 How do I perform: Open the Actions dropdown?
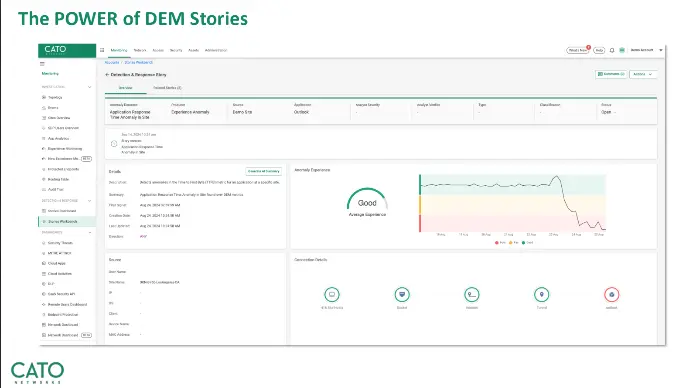643,74
